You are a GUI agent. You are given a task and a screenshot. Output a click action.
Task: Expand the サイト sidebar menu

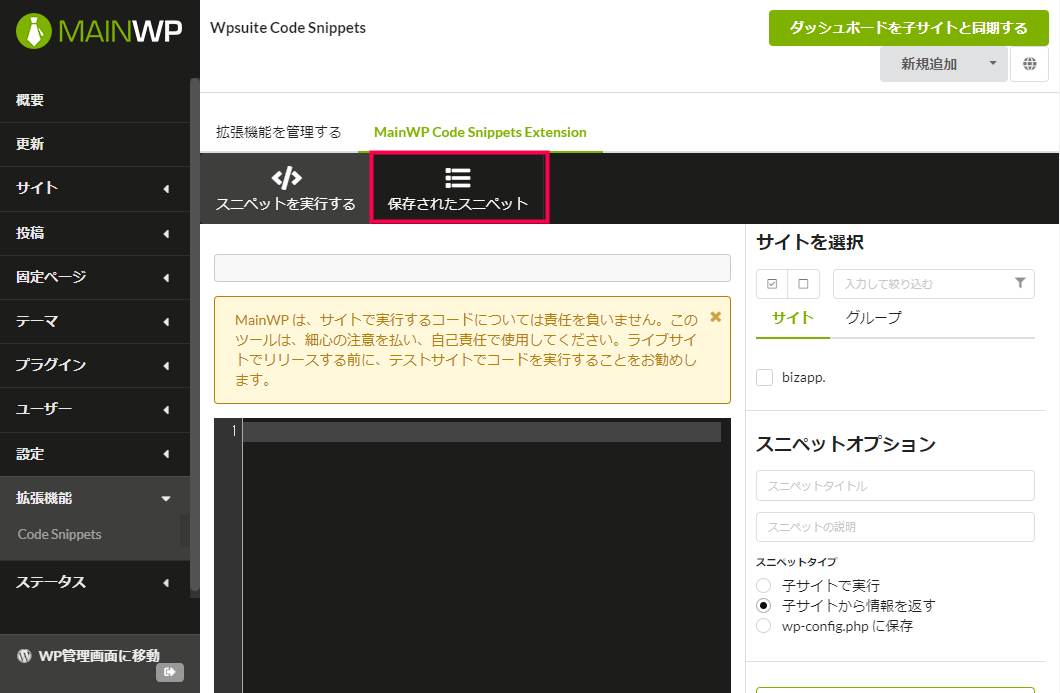tap(95, 189)
